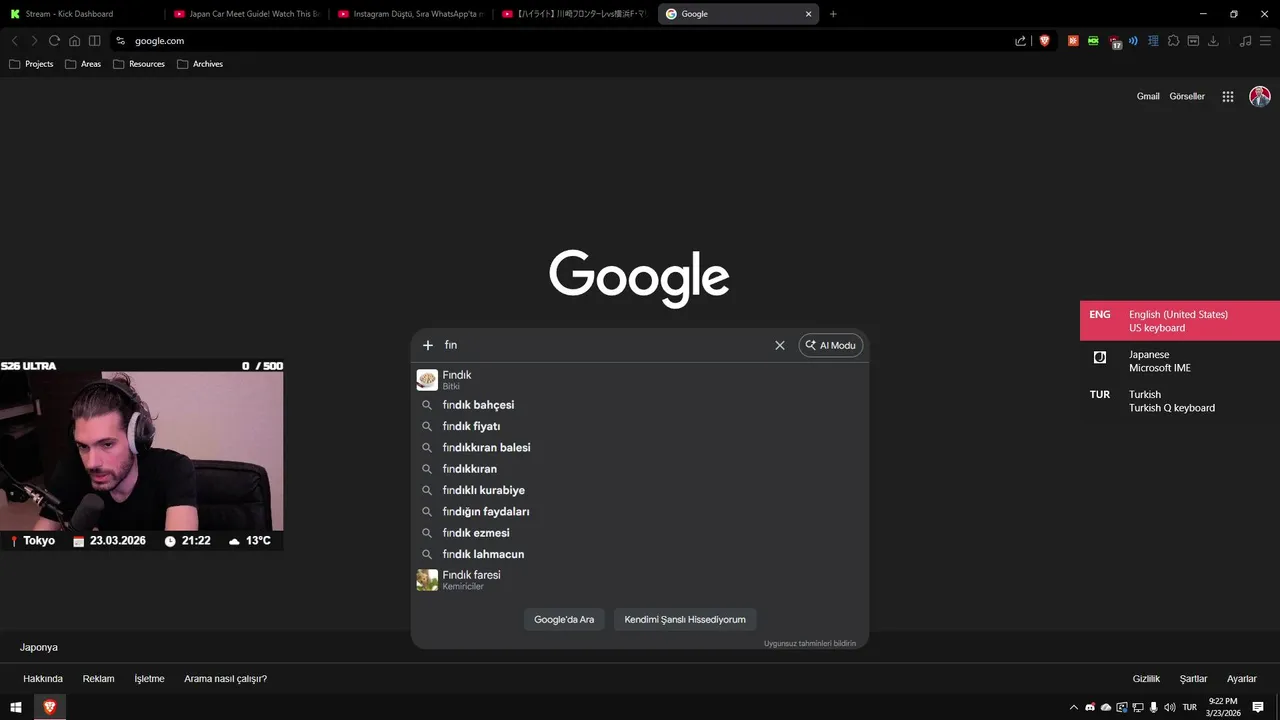
Task: Open the Projects bookmarks folder
Action: (x=31, y=64)
